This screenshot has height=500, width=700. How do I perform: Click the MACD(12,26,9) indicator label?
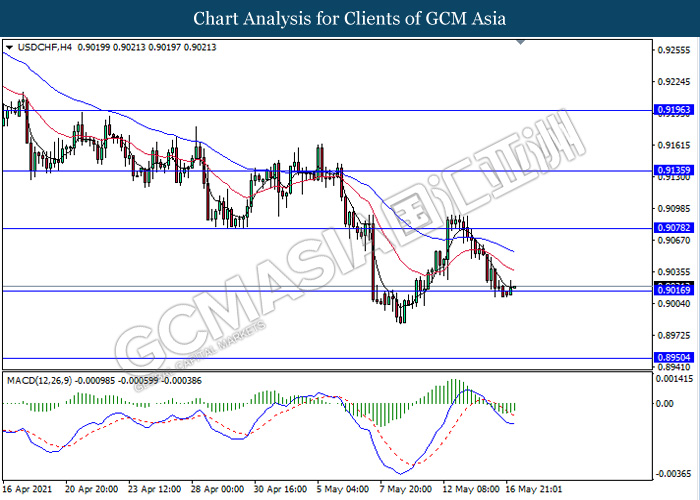(39, 381)
